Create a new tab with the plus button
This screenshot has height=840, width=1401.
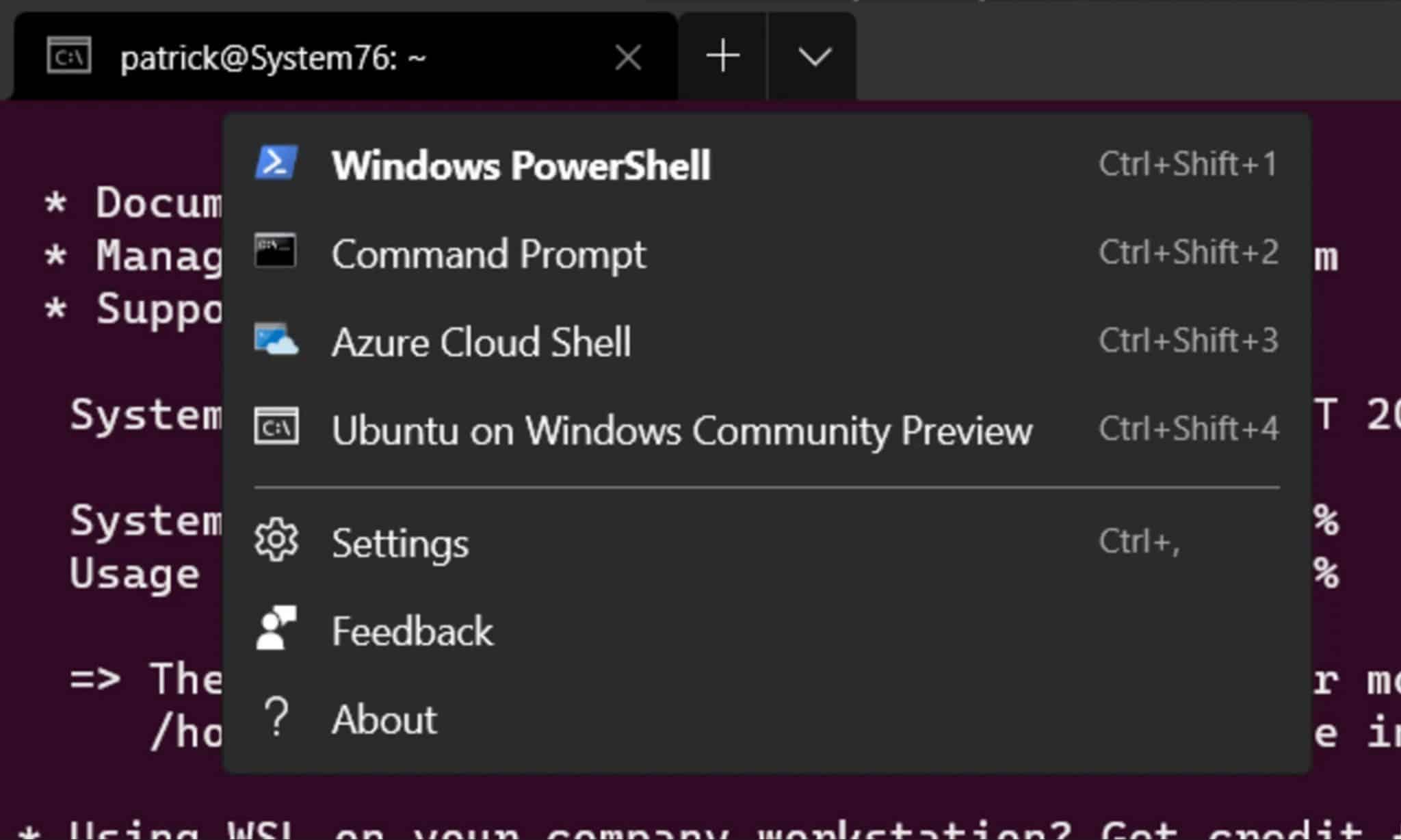pyautogui.click(x=722, y=55)
